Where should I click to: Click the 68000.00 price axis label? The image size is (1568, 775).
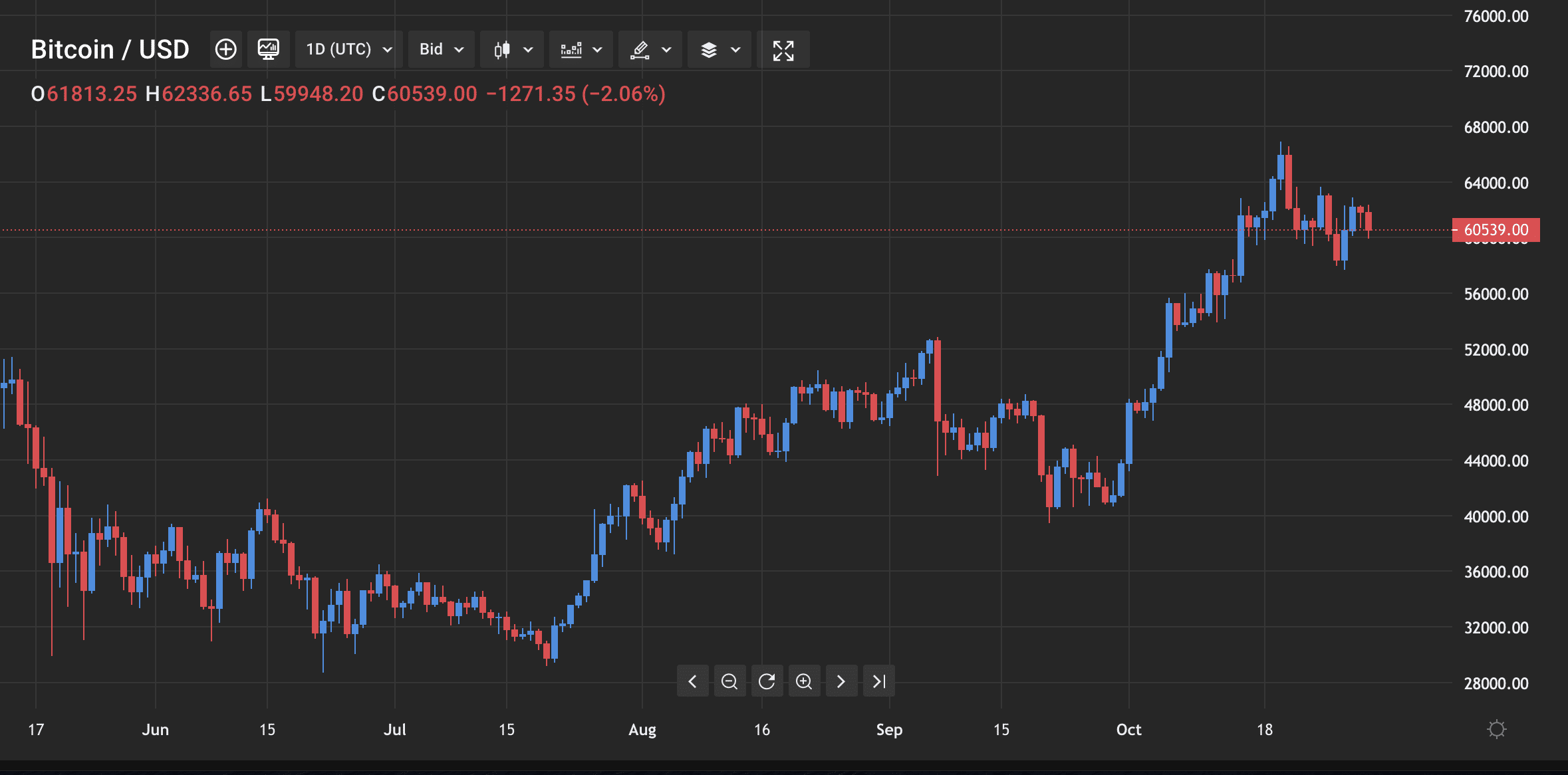tap(1496, 127)
